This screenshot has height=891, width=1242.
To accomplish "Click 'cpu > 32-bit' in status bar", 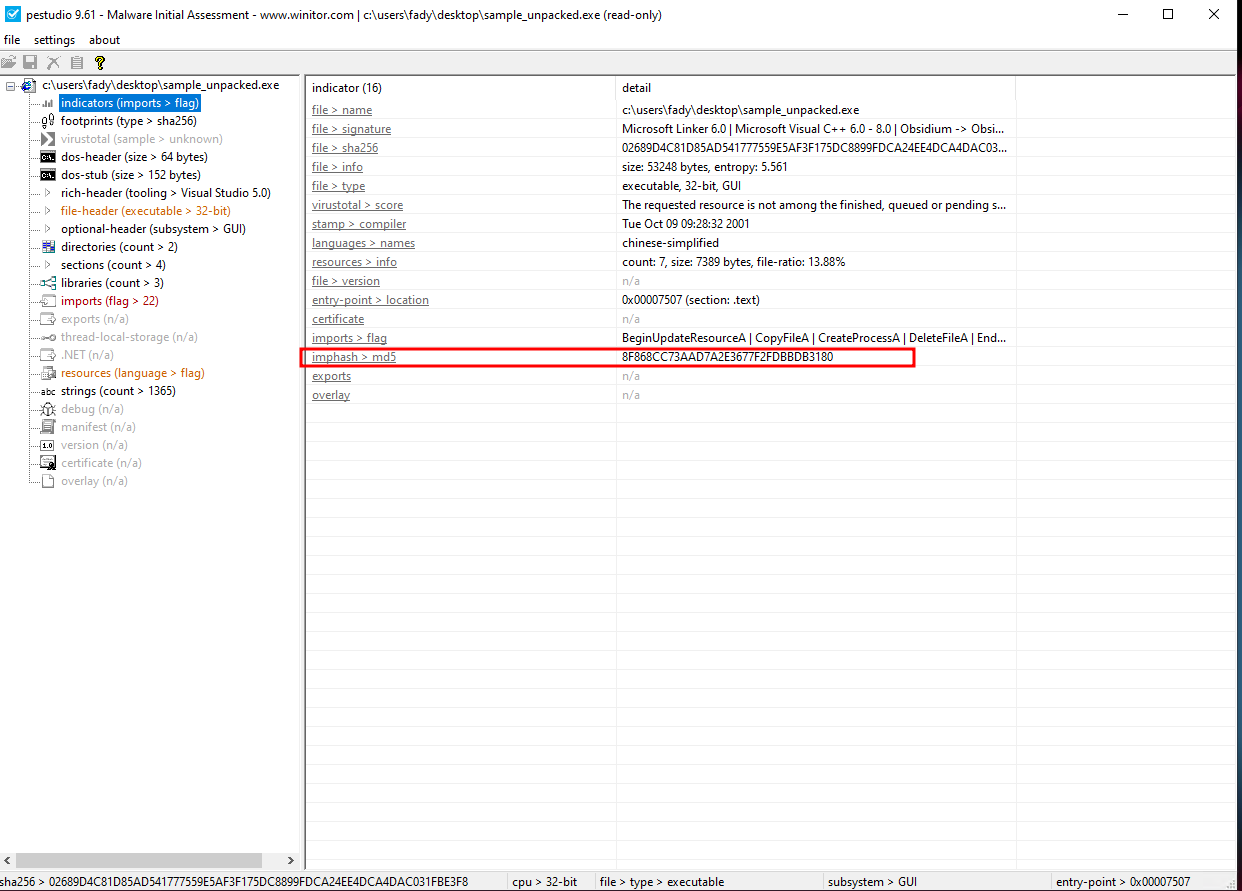I will coord(544,882).
